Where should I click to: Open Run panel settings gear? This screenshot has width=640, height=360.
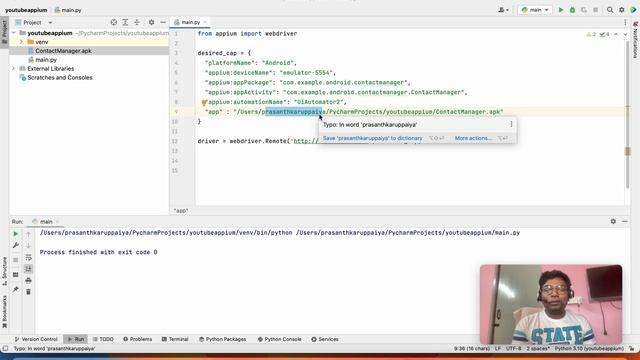(613, 221)
